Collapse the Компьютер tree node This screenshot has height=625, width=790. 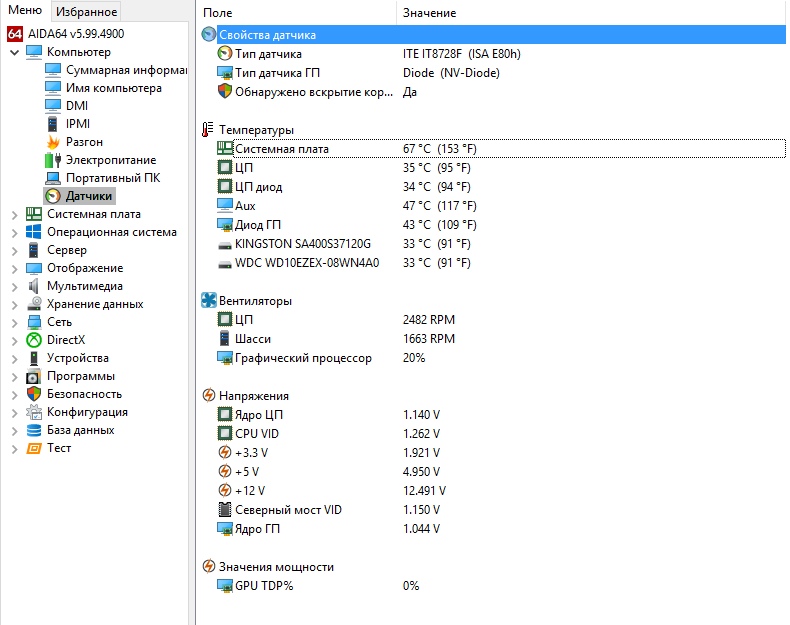click(x=14, y=52)
